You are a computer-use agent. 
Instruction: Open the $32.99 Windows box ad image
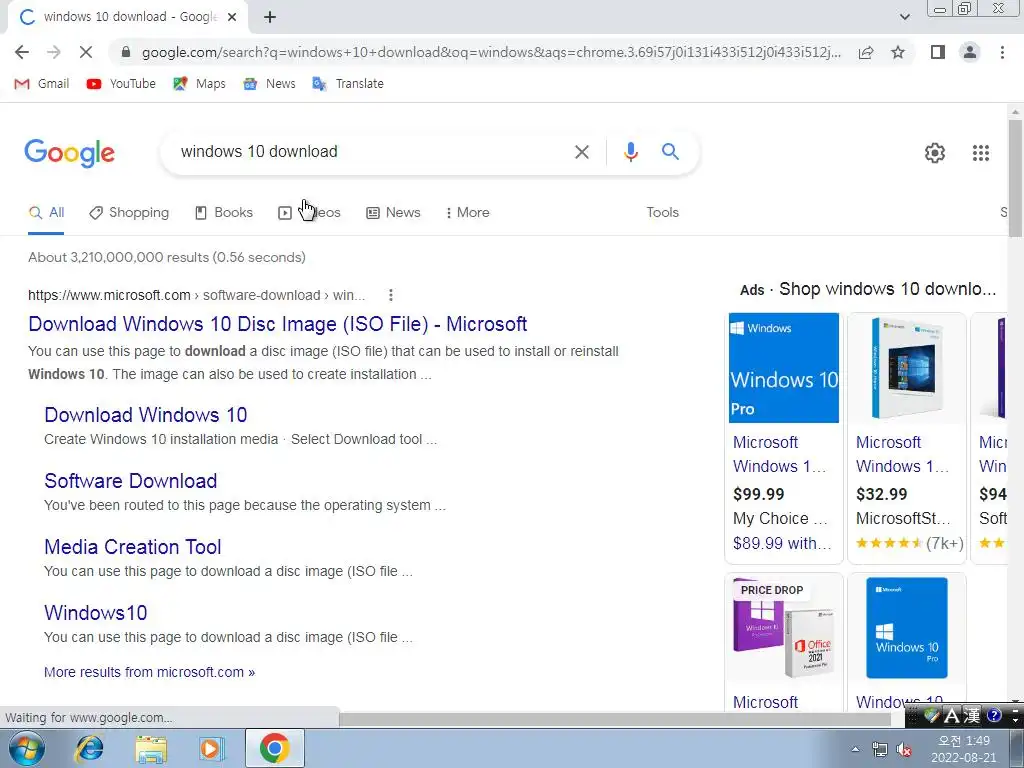[x=906, y=368]
